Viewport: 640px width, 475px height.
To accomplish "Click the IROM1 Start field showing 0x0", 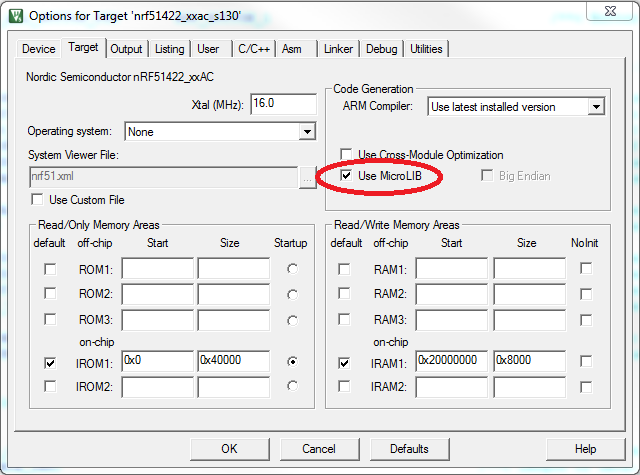I will 158,361.
